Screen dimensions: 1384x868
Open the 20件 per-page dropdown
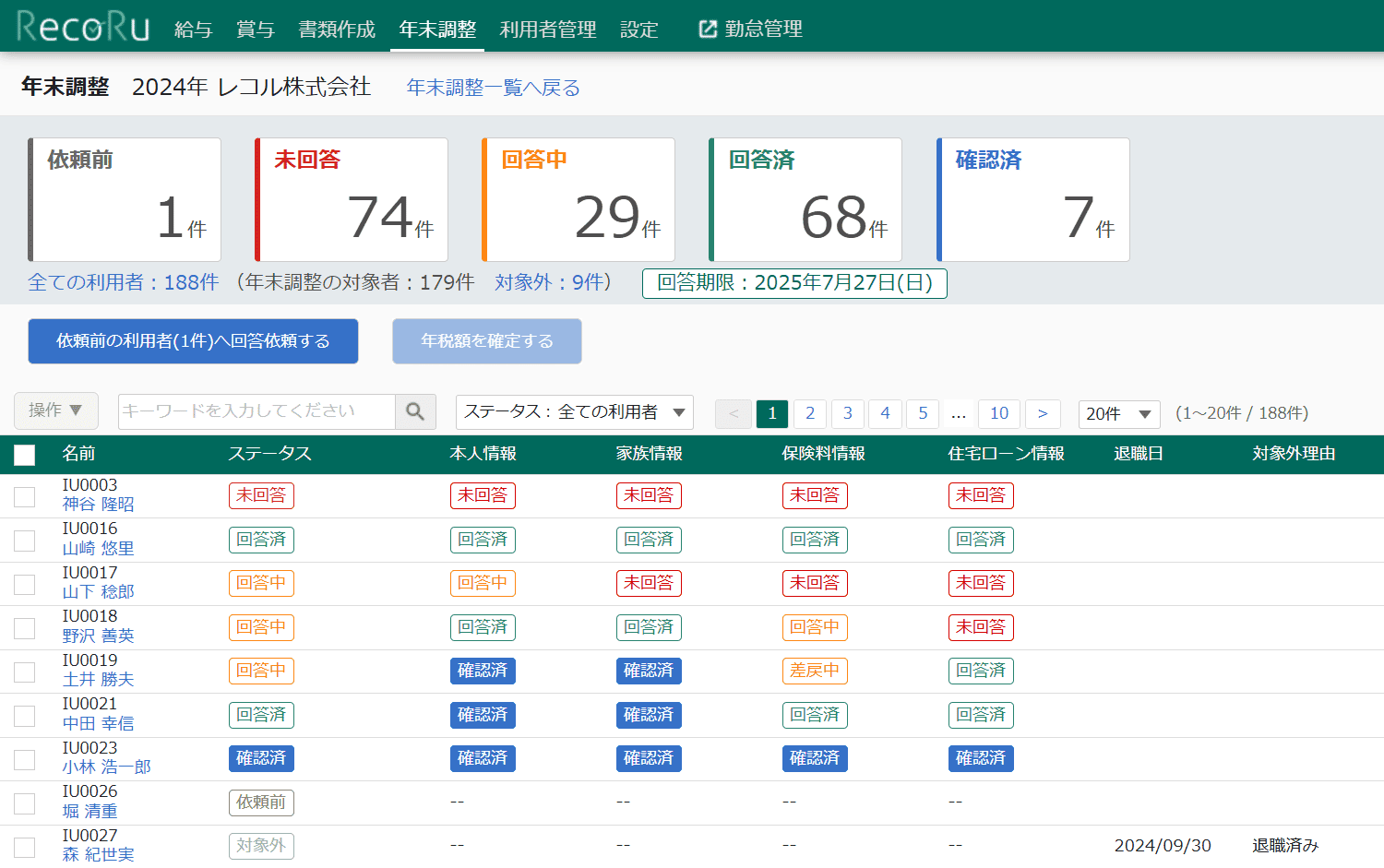pyautogui.click(x=1119, y=413)
